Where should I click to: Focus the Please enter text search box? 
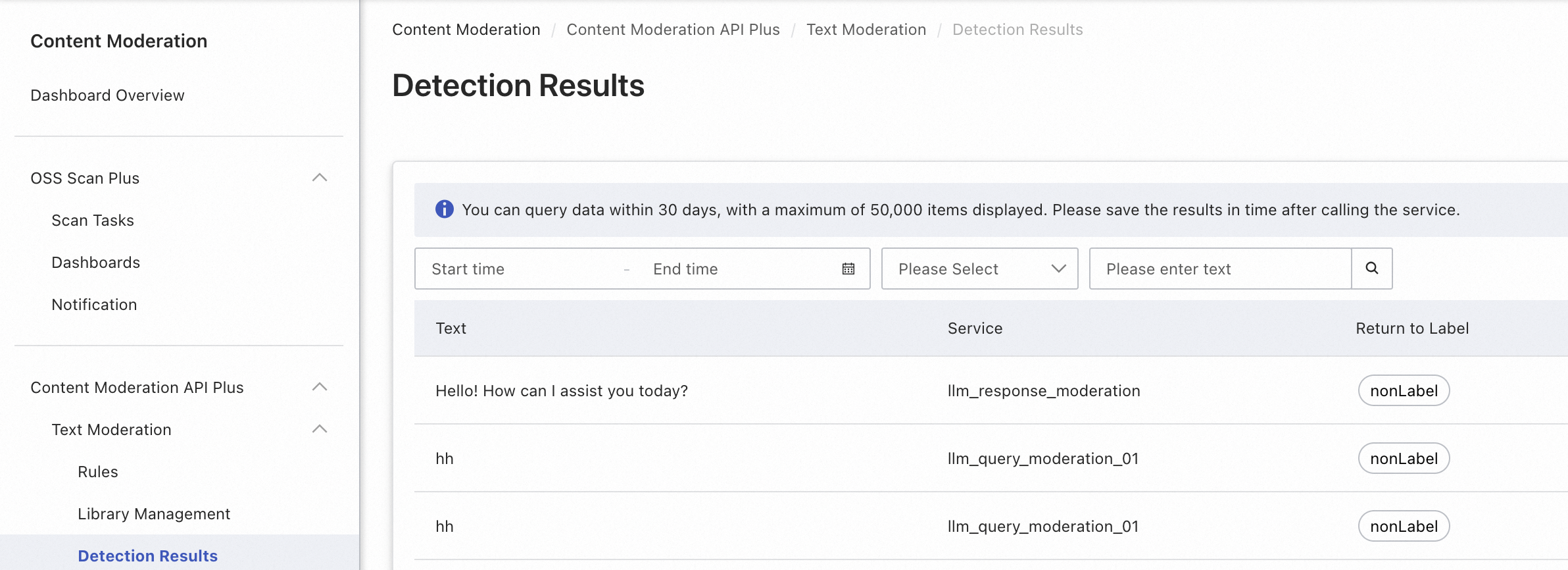point(1220,269)
